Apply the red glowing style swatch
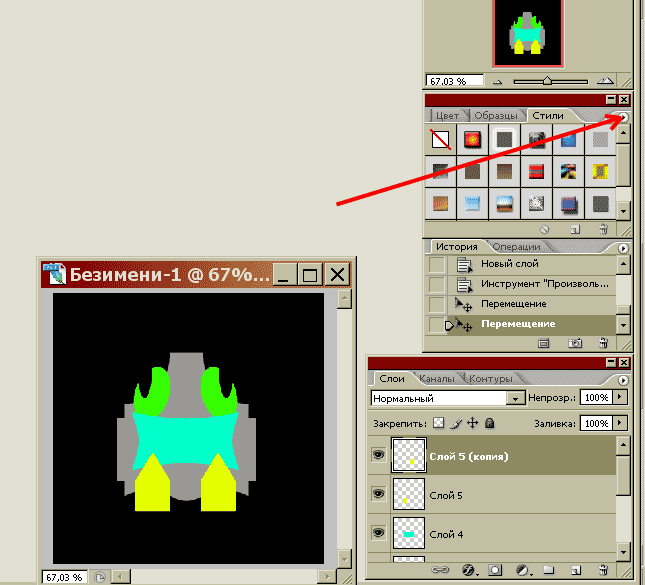The image size is (645, 585). coord(472,139)
